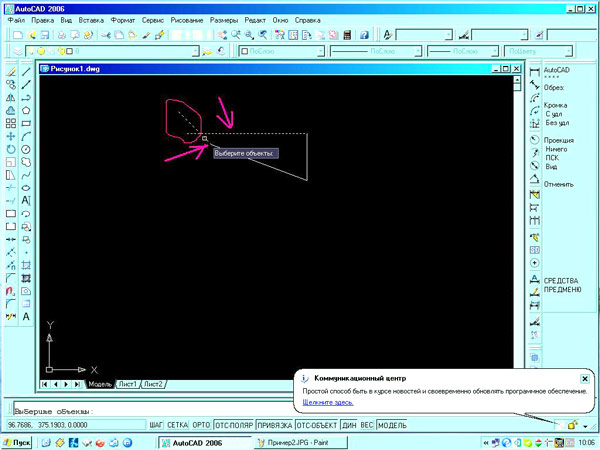
Task: Select the Line draw tool
Action: coord(26,72)
